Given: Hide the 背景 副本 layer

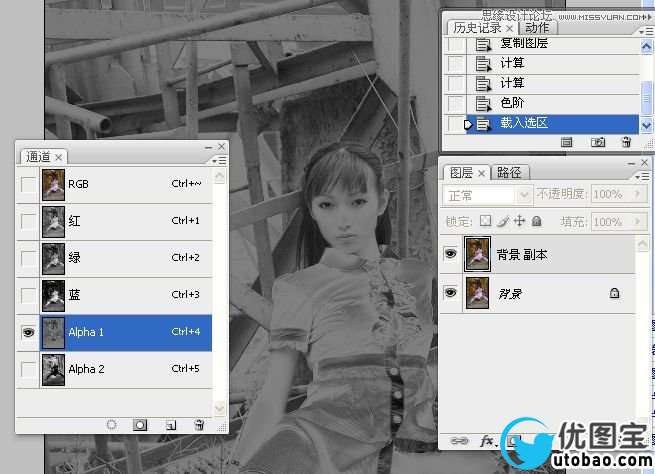Looking at the screenshot, I should click(451, 255).
